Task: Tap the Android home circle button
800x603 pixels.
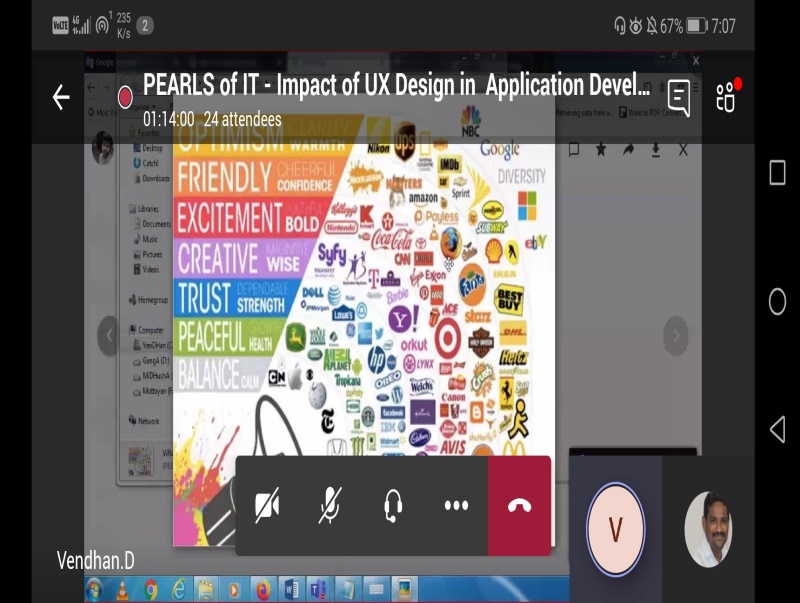Action: tap(778, 302)
